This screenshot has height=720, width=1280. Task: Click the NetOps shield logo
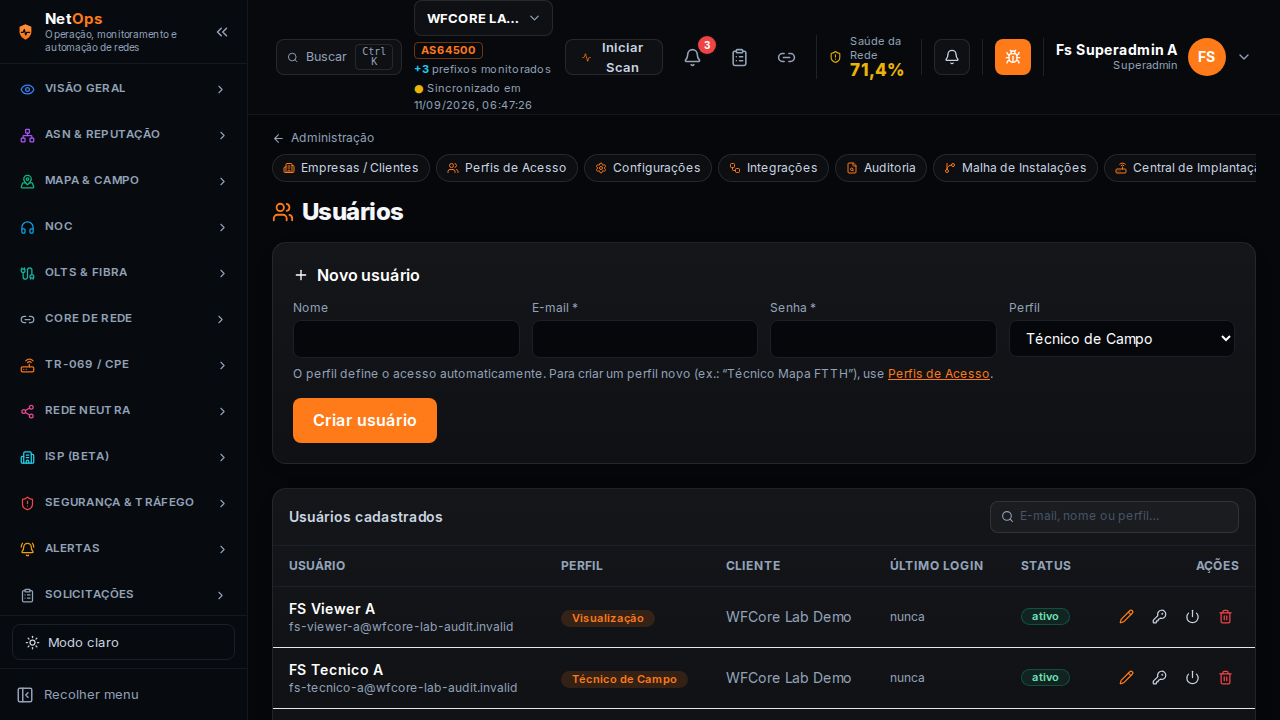26,32
